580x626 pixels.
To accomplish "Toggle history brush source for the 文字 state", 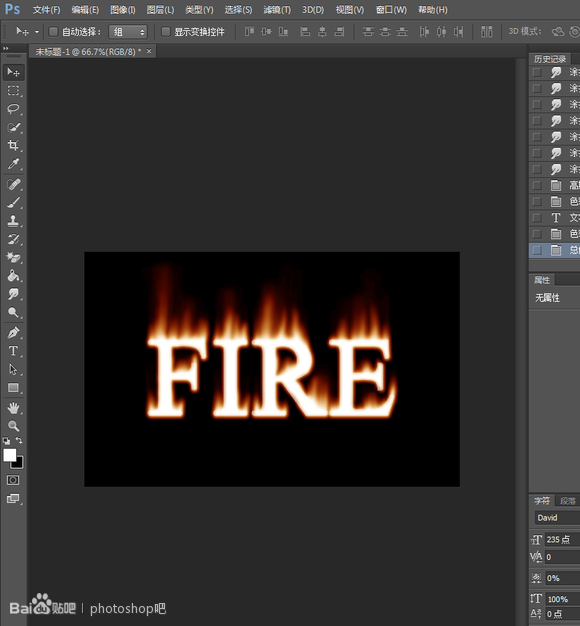I will 537,218.
